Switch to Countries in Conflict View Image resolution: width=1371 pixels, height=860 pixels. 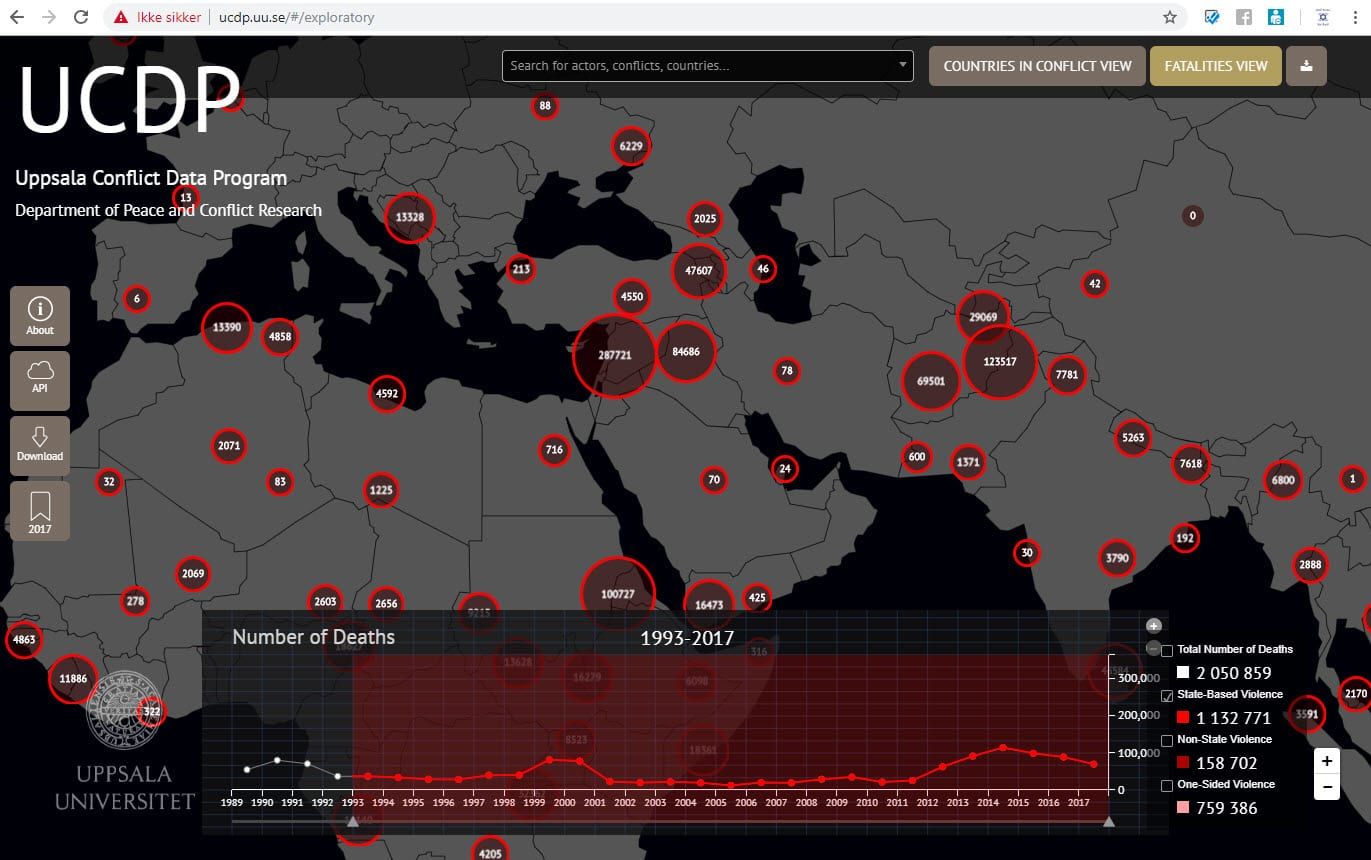(1037, 66)
